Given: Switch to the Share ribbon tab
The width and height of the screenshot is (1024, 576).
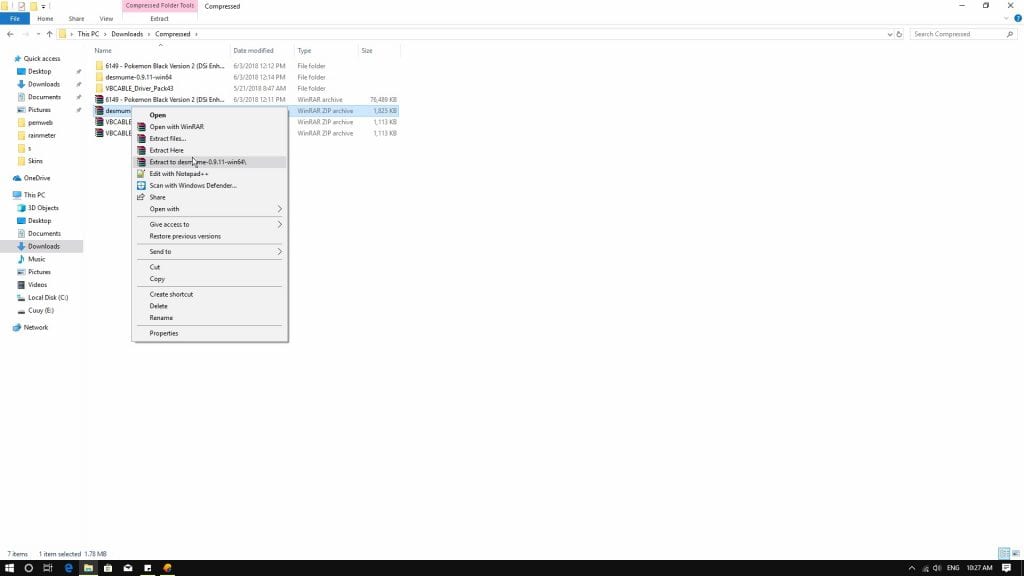Looking at the screenshot, I should (76, 19).
